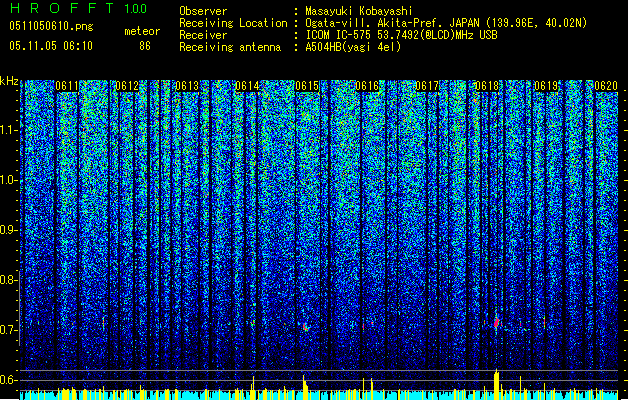
Task: Select observer name Masayuki Kobayashi
Action: point(359,11)
